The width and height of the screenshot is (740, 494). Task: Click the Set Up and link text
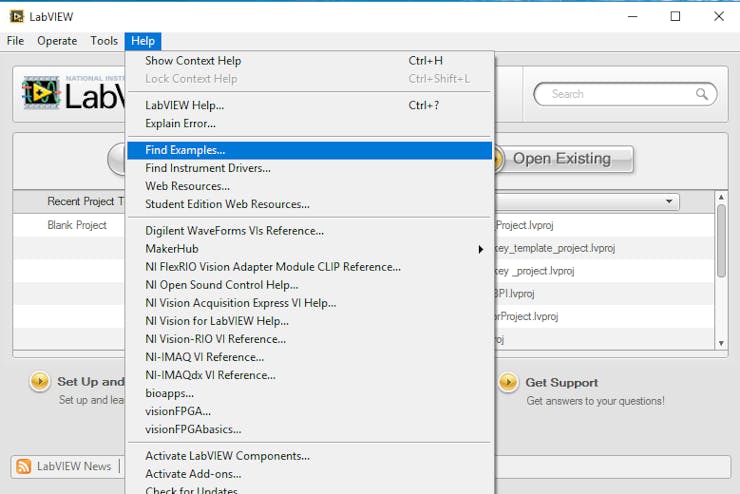(91, 381)
